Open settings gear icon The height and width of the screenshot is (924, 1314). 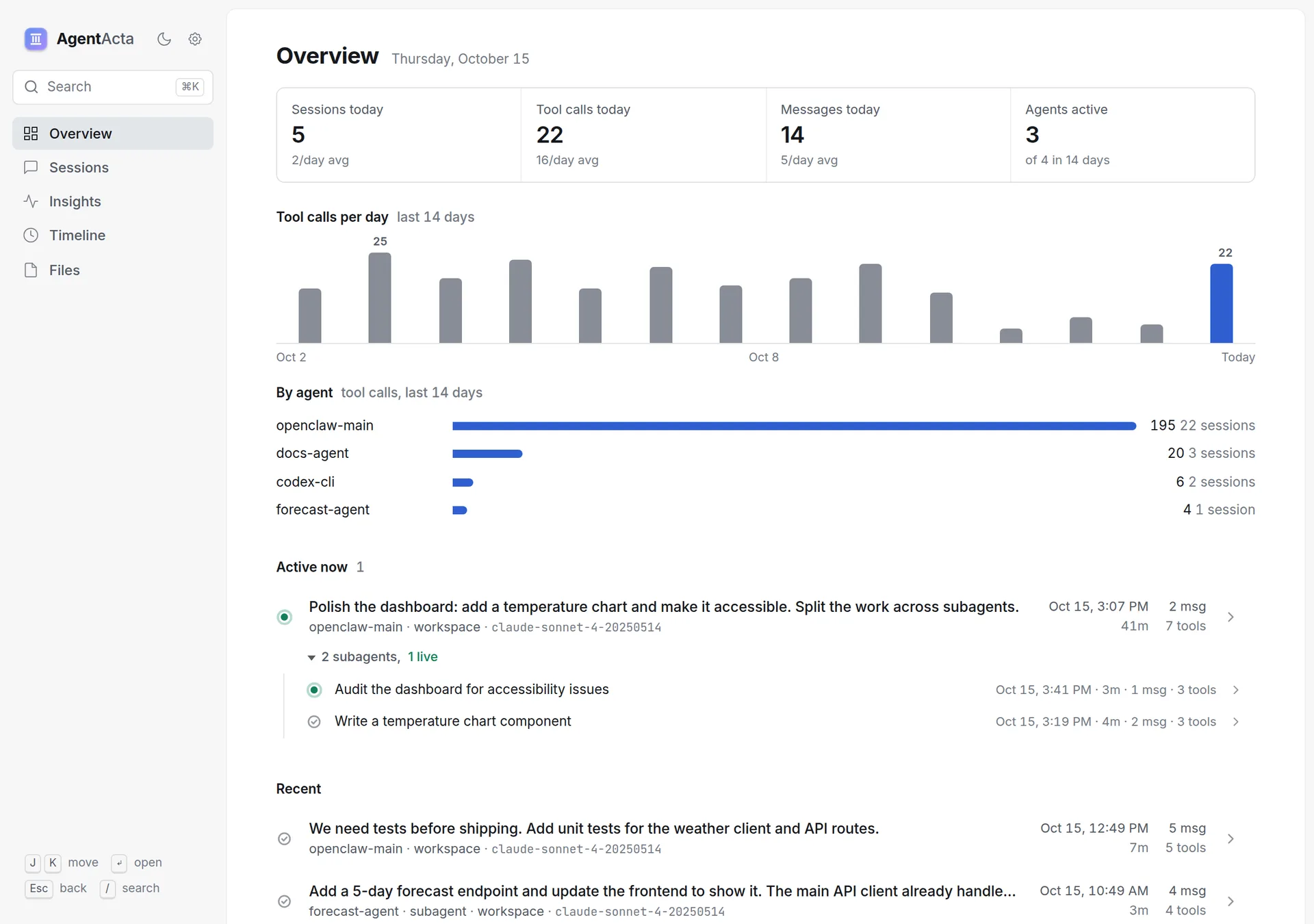[x=195, y=39]
